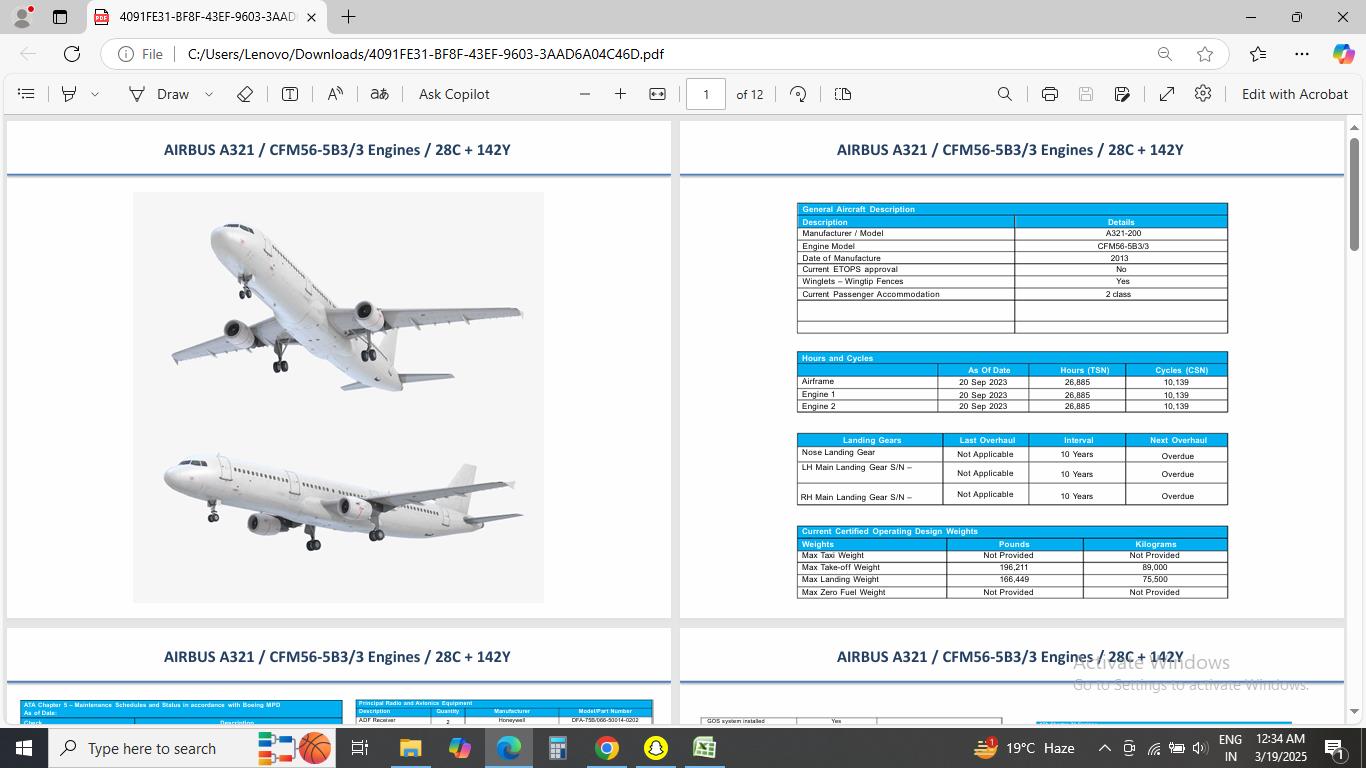Image resolution: width=1366 pixels, height=768 pixels.
Task: Click Save As icon
Action: (x=1122, y=94)
